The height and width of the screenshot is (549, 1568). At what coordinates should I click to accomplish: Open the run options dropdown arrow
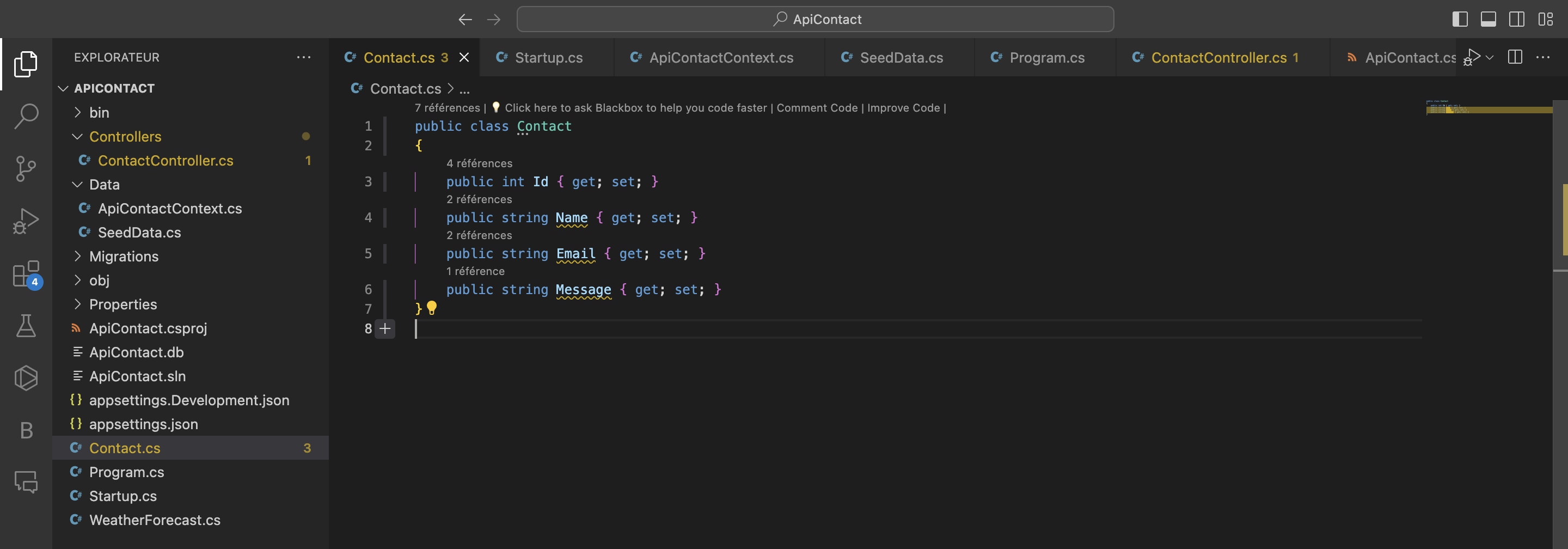point(1490,58)
